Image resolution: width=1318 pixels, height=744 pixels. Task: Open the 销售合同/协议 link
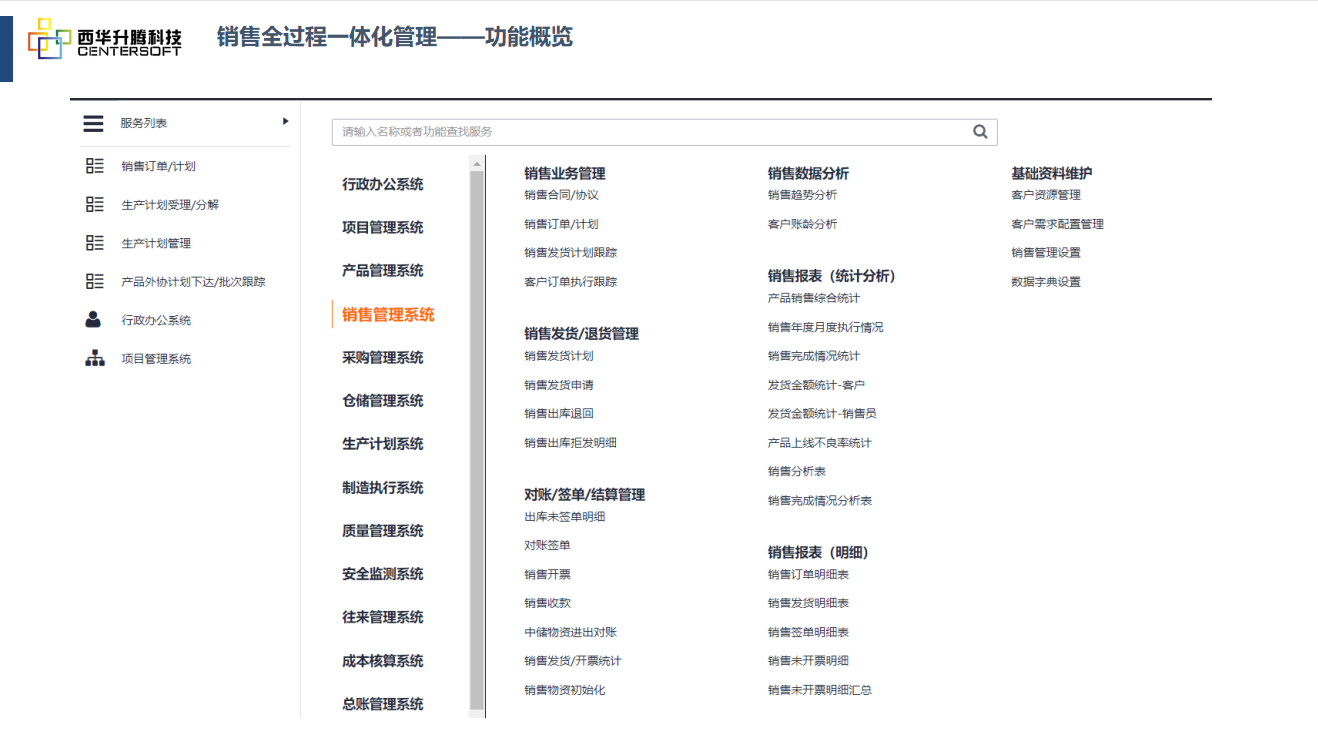pos(561,195)
